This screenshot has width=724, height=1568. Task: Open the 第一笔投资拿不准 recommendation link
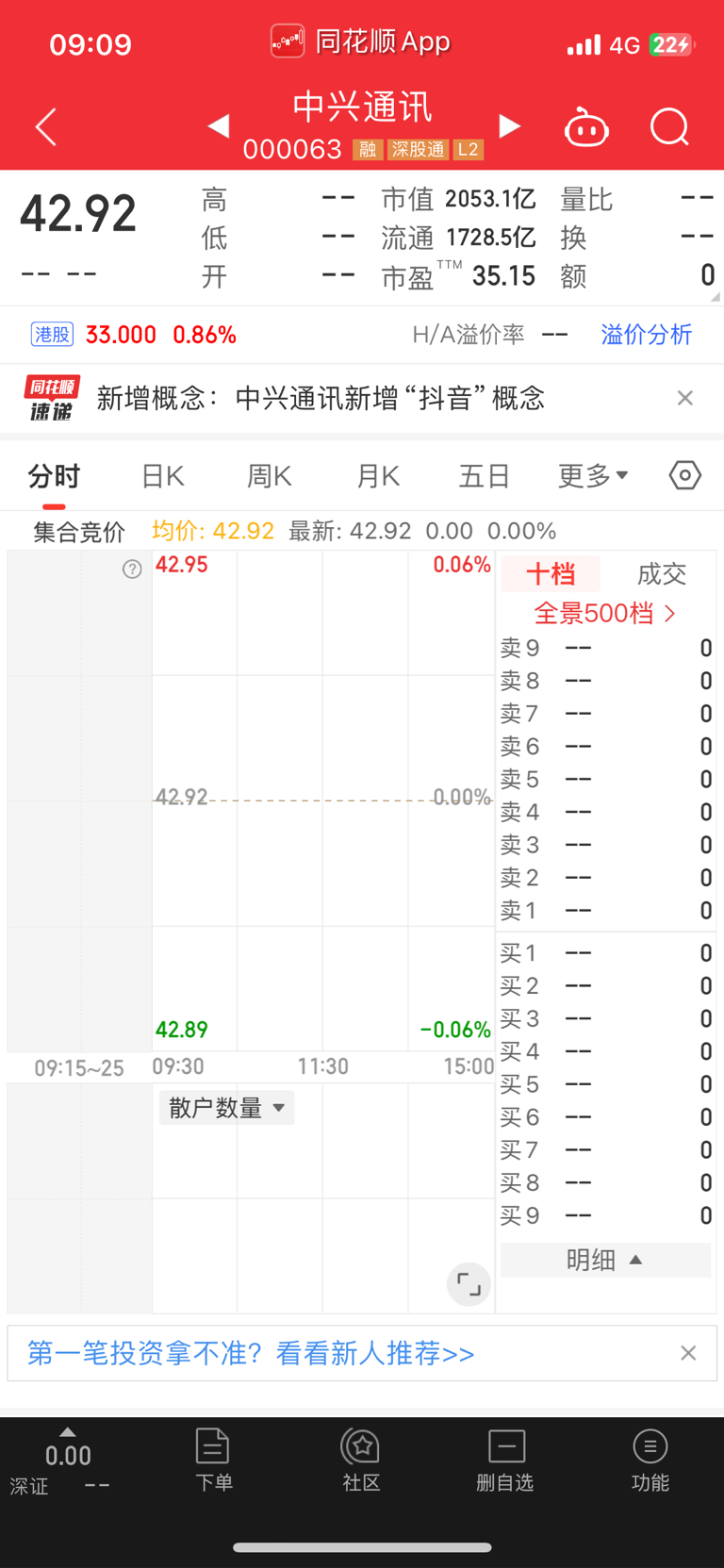251,1353
